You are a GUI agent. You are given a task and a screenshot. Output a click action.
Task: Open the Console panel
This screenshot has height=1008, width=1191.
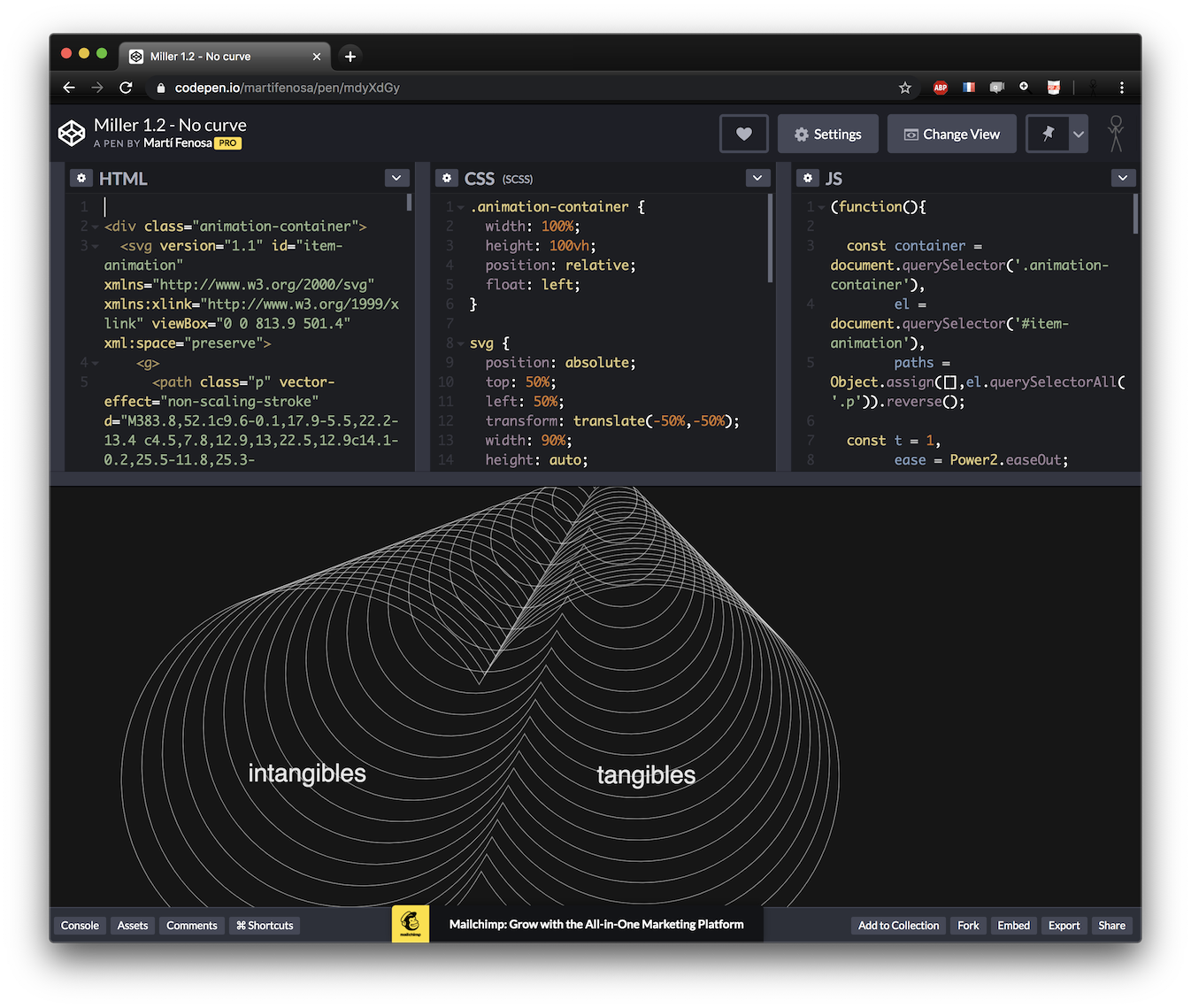point(80,925)
